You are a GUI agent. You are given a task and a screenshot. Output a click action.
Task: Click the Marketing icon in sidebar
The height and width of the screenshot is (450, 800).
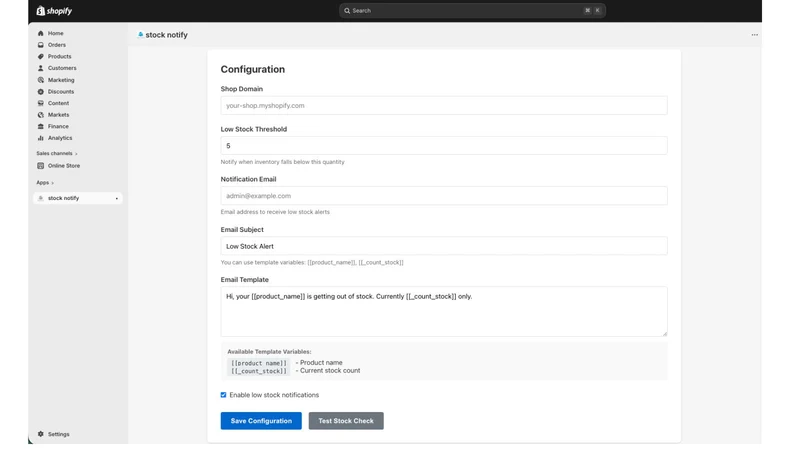click(x=41, y=80)
